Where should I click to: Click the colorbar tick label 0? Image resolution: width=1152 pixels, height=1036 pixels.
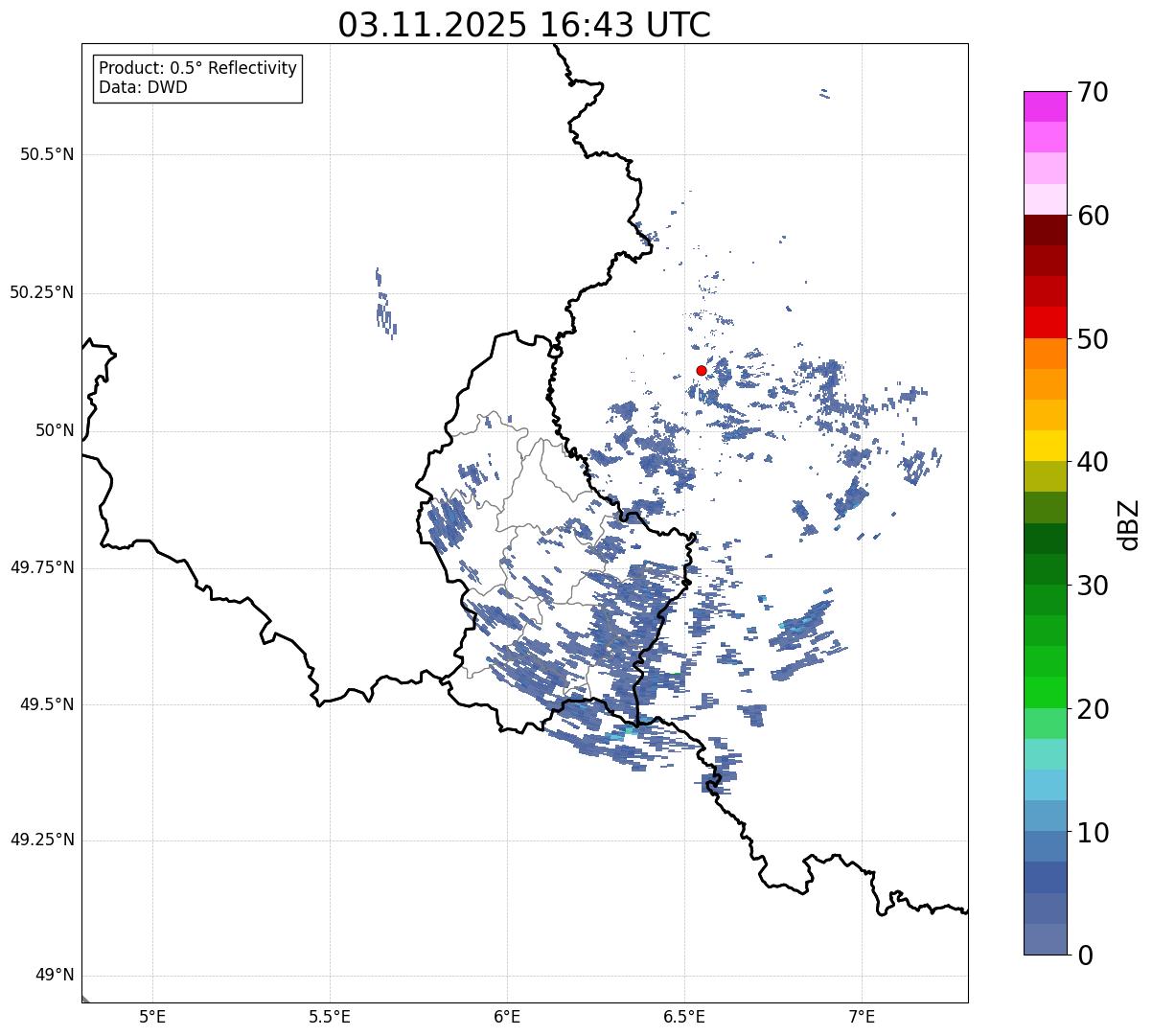[1086, 955]
